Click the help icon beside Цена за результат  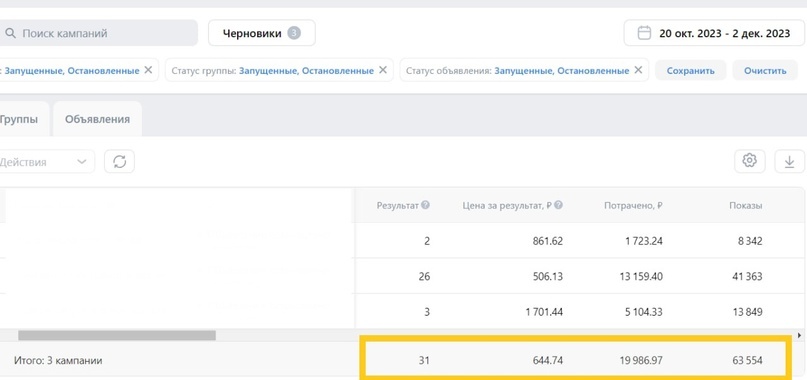click(x=558, y=205)
